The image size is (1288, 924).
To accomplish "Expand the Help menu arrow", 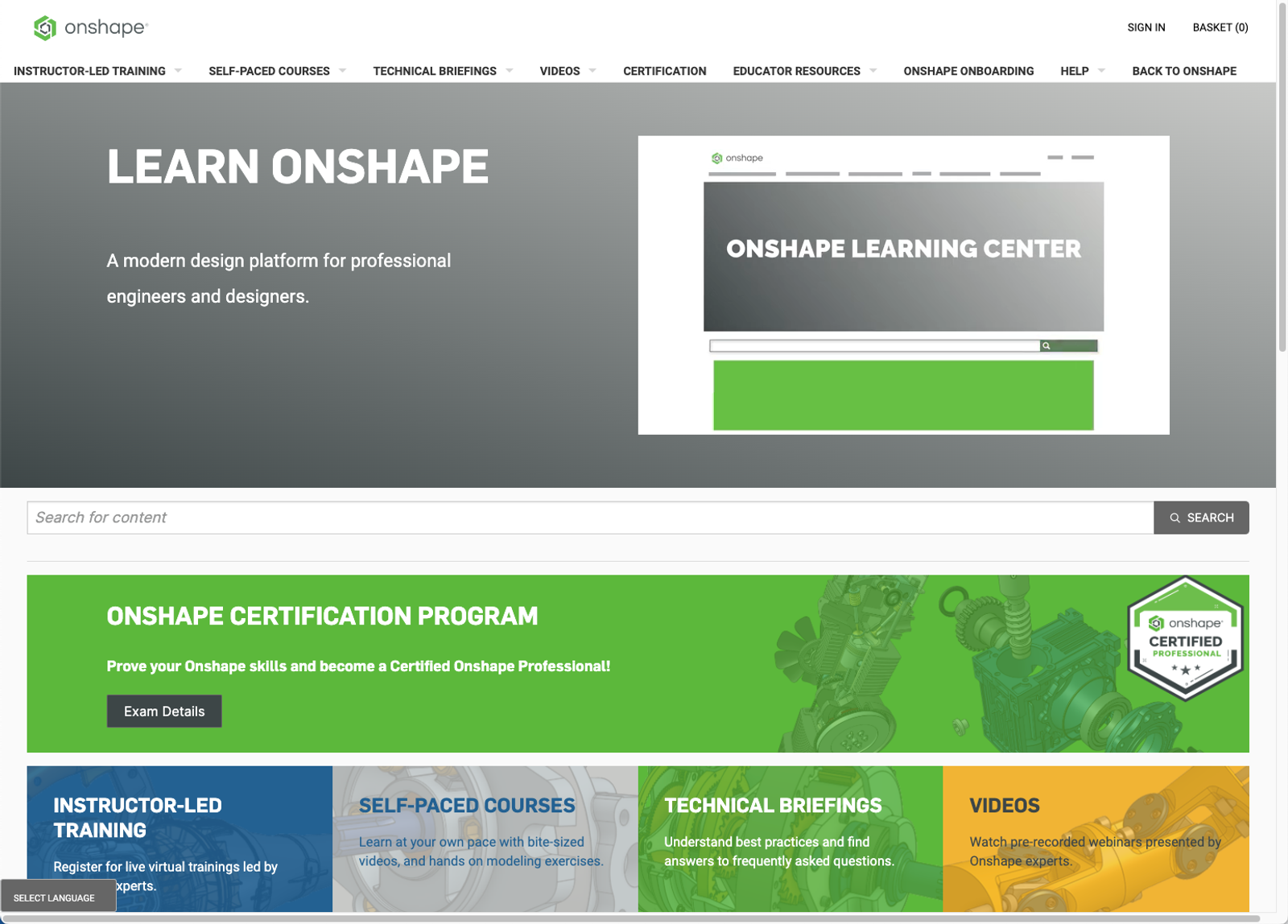I will click(1101, 71).
